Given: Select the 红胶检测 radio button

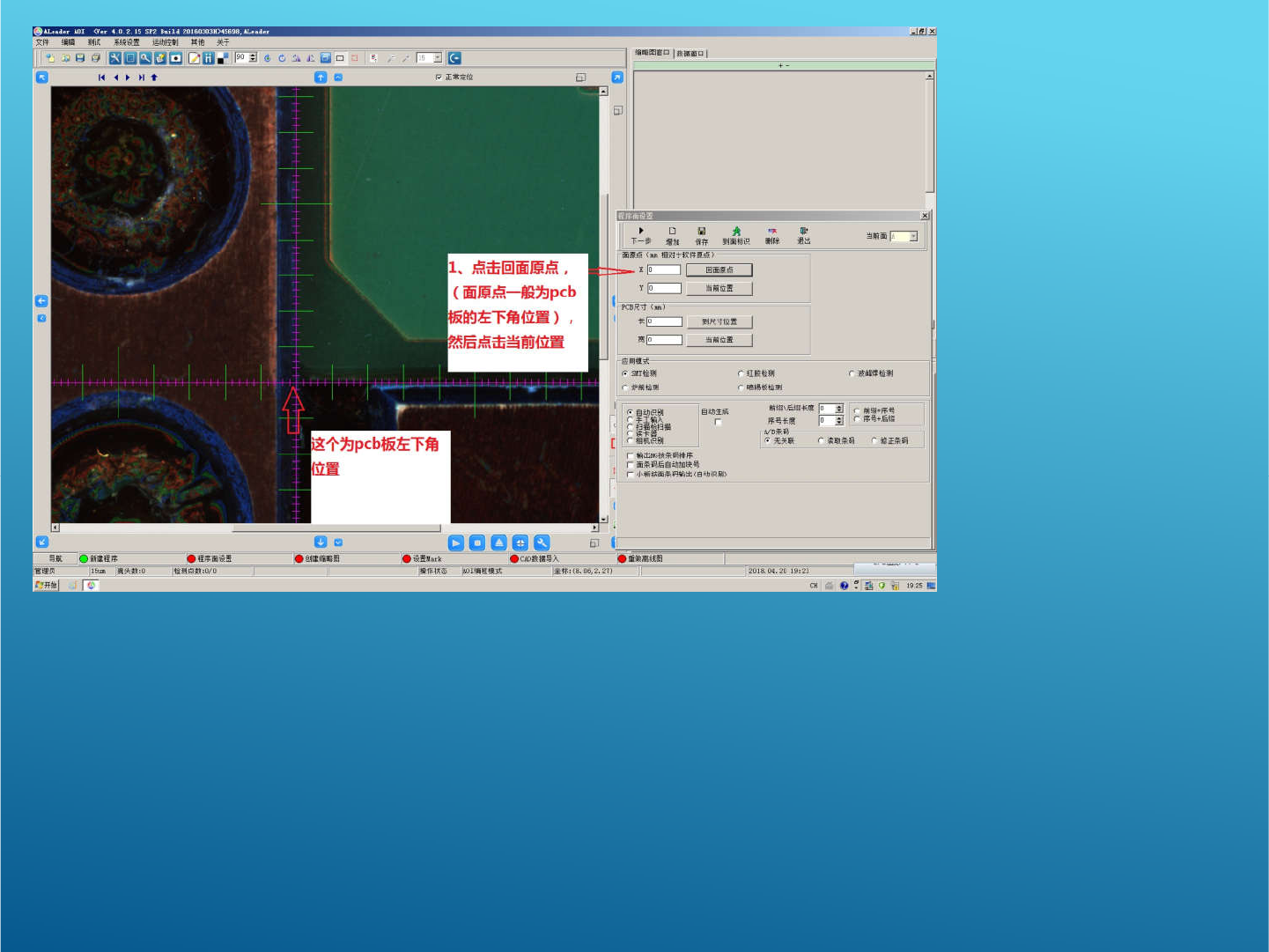Looking at the screenshot, I should [741, 373].
